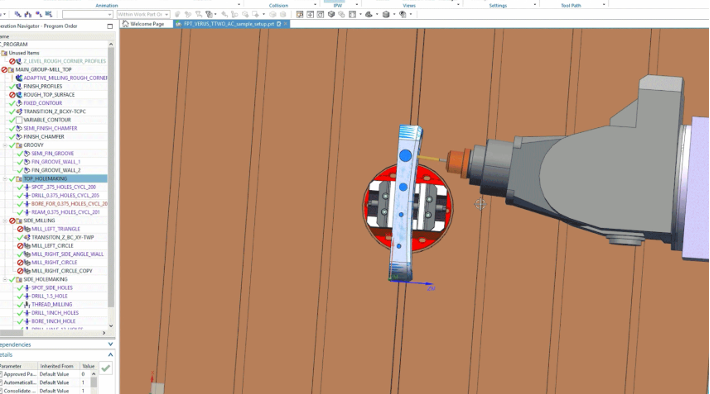Screen dimensions: 710x394
Task: Click the operation icon of TRANSITION_Z_BCXY-TCPC
Action: (19, 111)
